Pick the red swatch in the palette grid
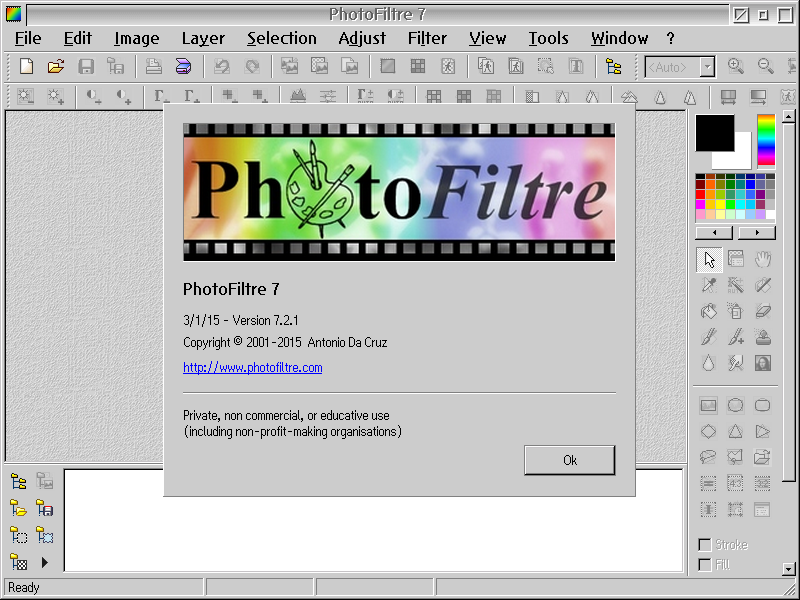The height and width of the screenshot is (600, 800). click(701, 194)
